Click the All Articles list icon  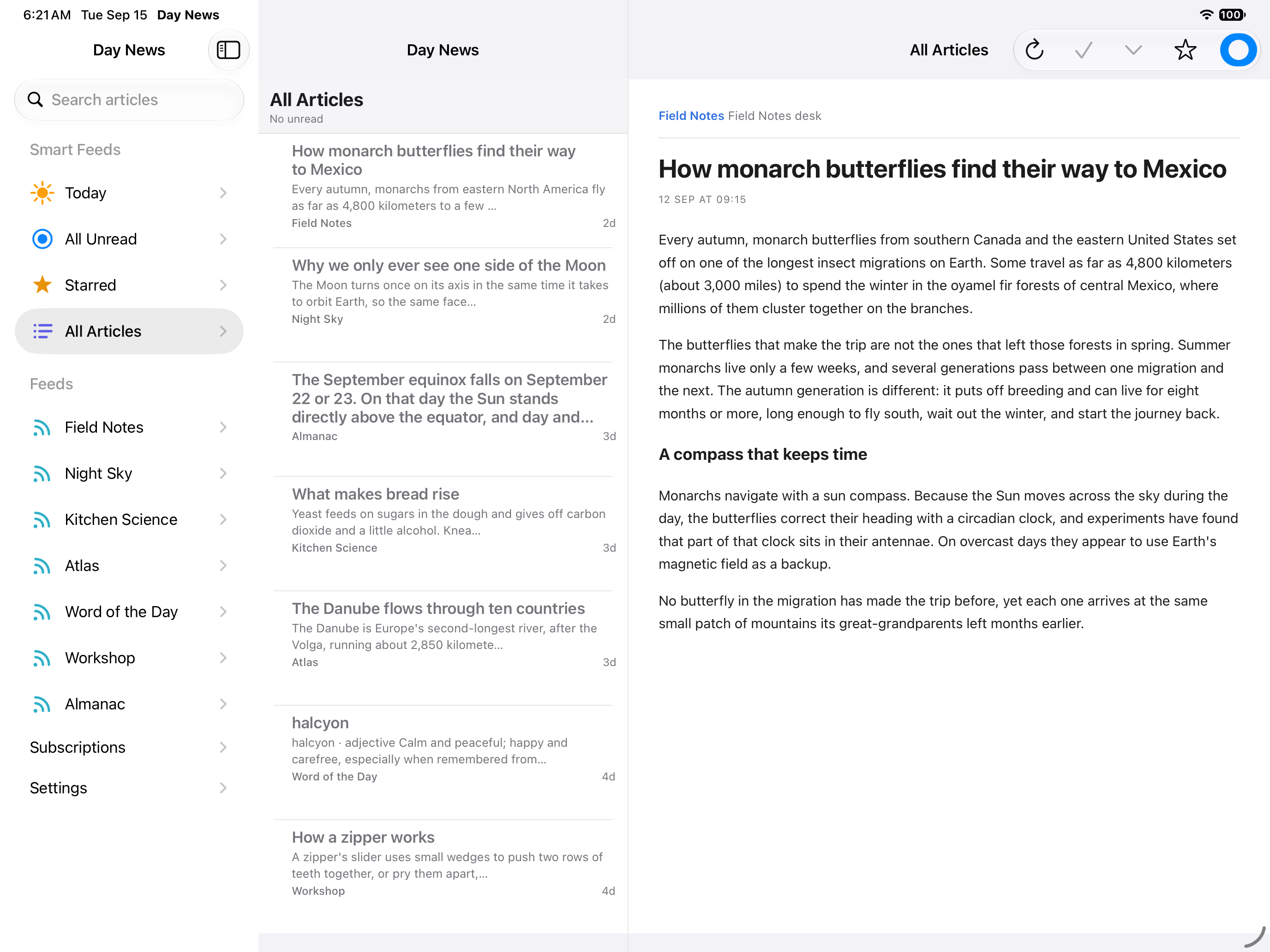[x=42, y=331]
